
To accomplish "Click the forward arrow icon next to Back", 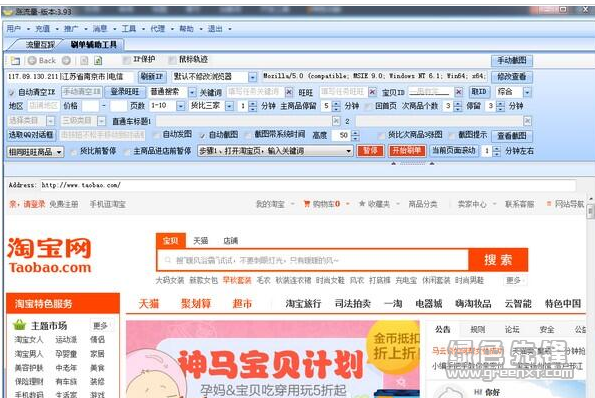I will tap(66, 60).
